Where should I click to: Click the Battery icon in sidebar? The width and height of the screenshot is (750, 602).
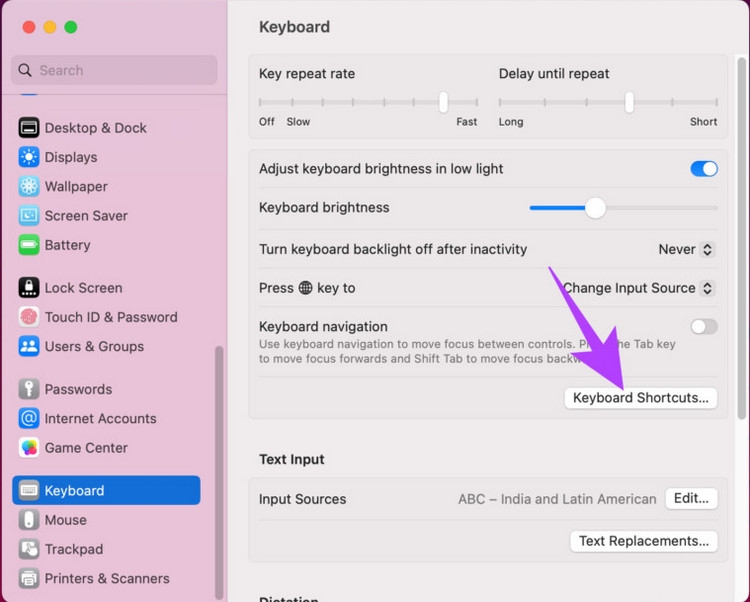(x=28, y=245)
